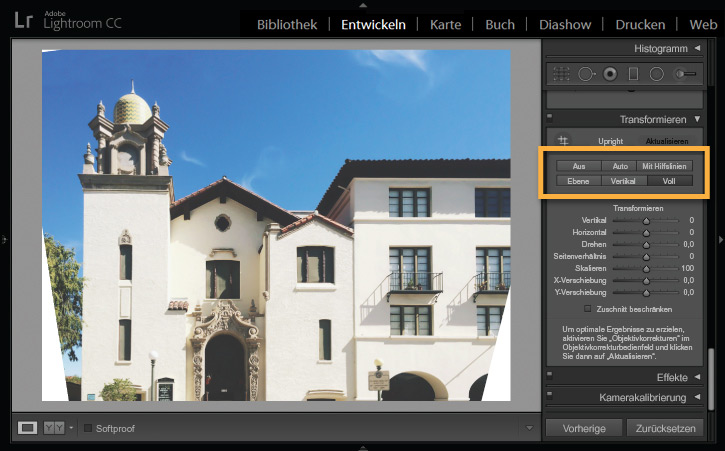Apply Voll Upright correction
This screenshot has height=451, width=725.
(x=669, y=181)
